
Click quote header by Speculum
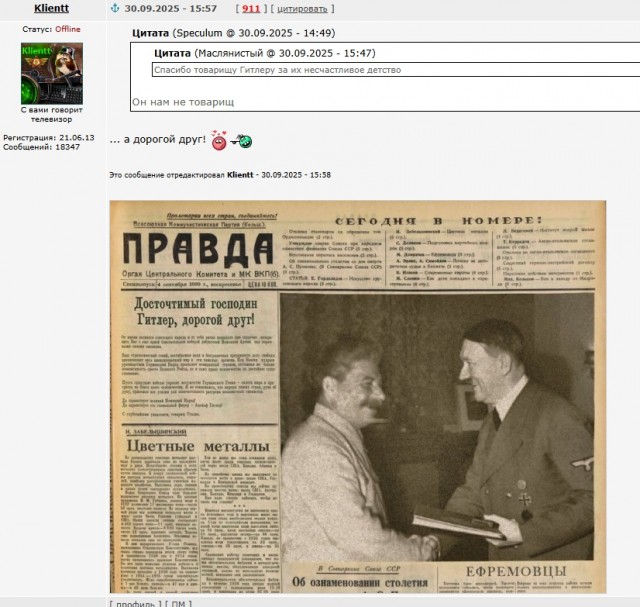pos(233,33)
